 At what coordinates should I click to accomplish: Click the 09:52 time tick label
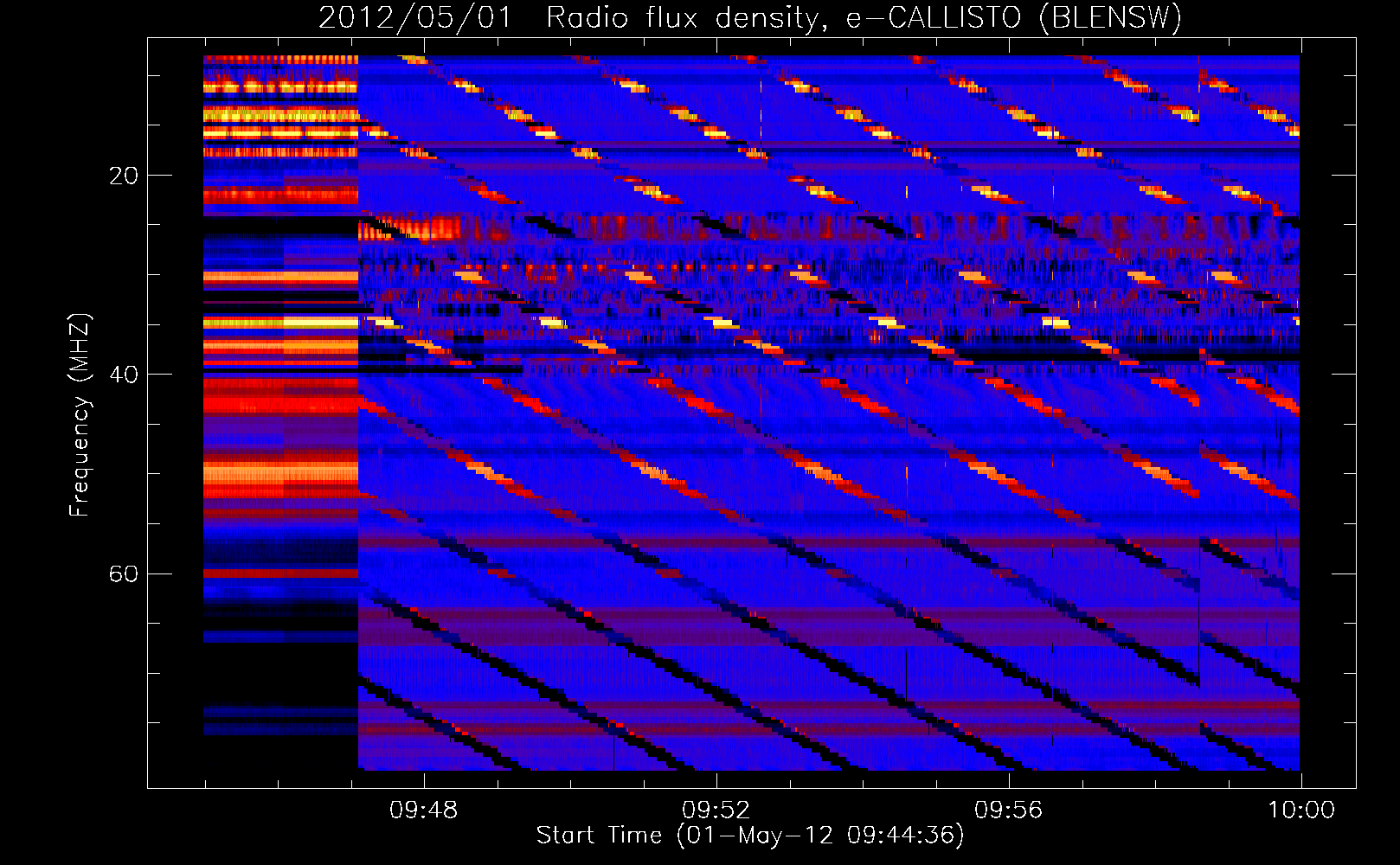click(716, 811)
